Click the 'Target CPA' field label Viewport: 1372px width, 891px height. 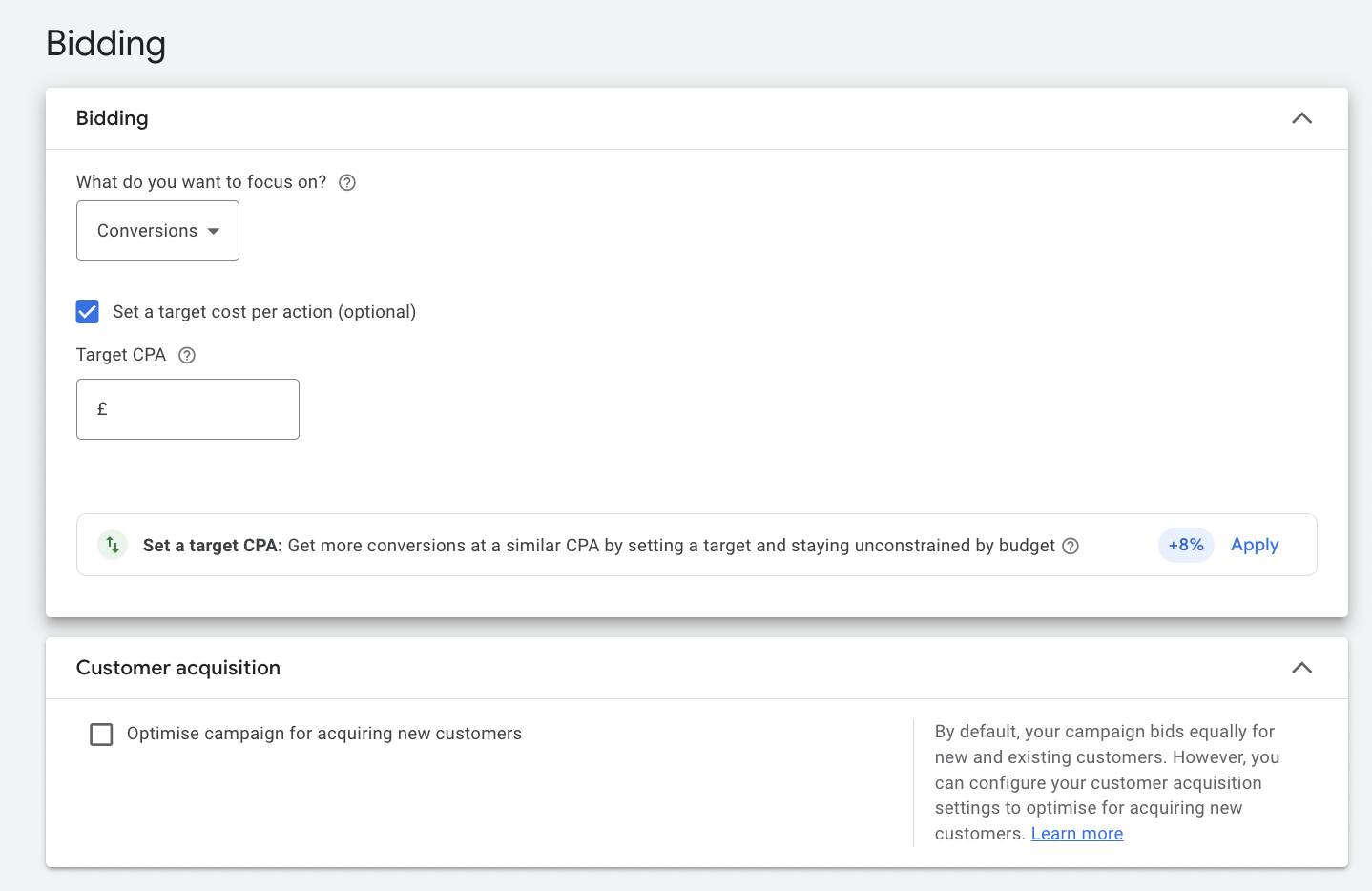[x=121, y=355]
